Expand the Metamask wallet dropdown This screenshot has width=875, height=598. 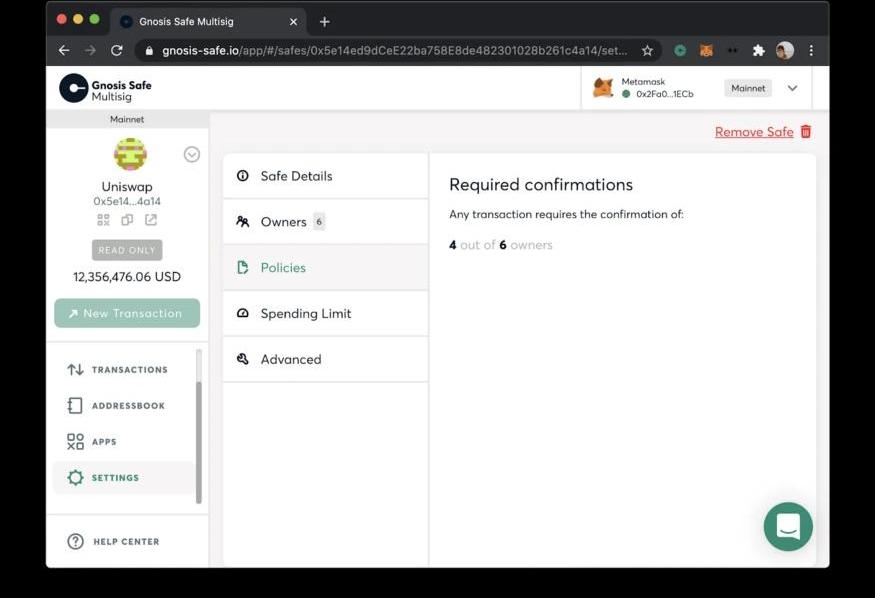(x=792, y=88)
